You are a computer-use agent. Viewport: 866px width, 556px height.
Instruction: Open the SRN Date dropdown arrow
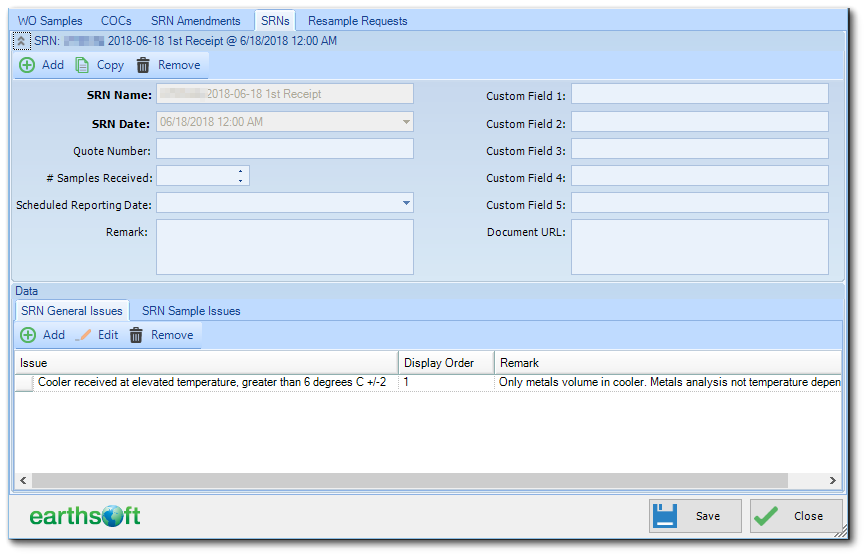point(406,122)
